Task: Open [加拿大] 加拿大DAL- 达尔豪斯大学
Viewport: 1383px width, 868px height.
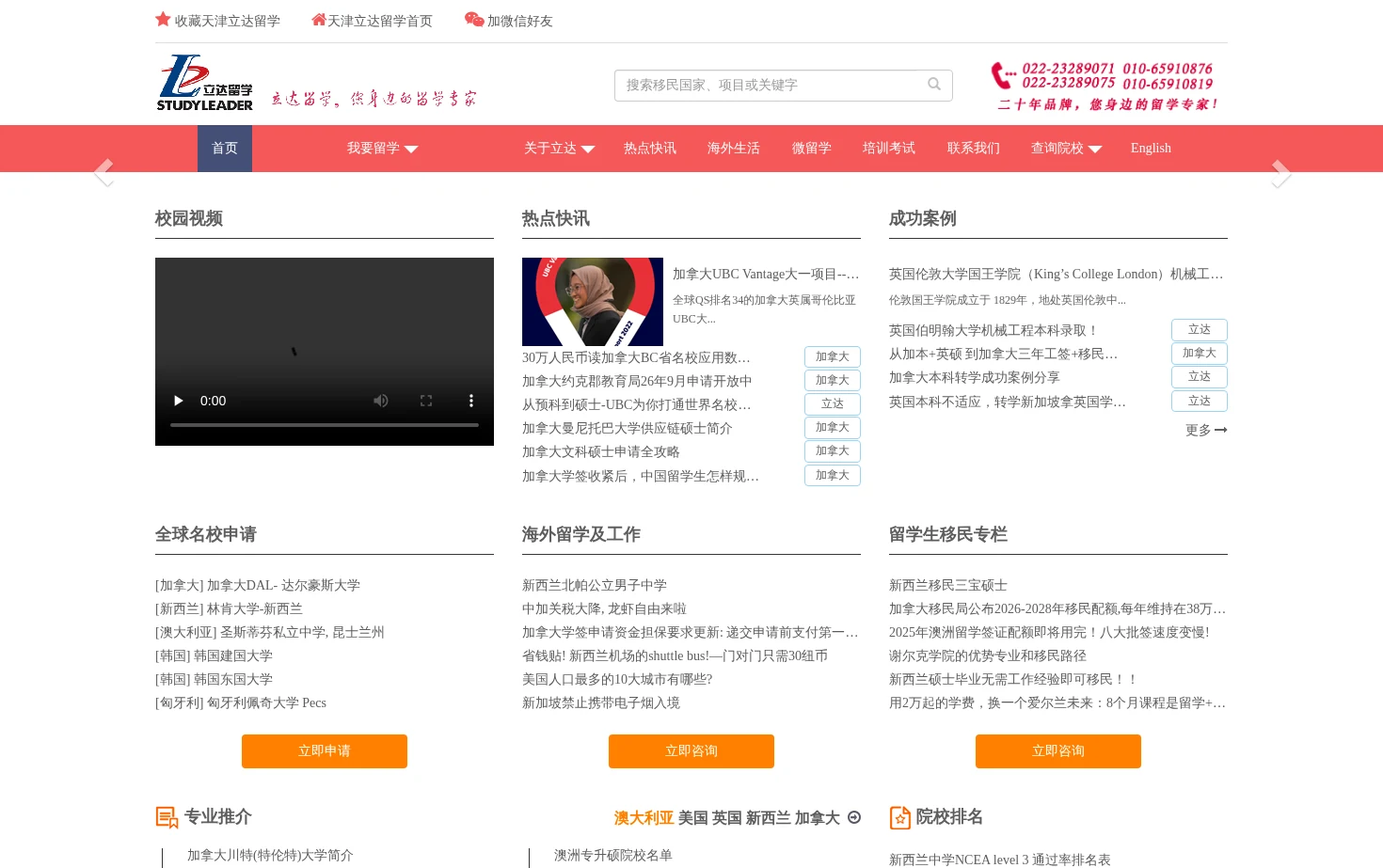Action: pyautogui.click(x=258, y=586)
